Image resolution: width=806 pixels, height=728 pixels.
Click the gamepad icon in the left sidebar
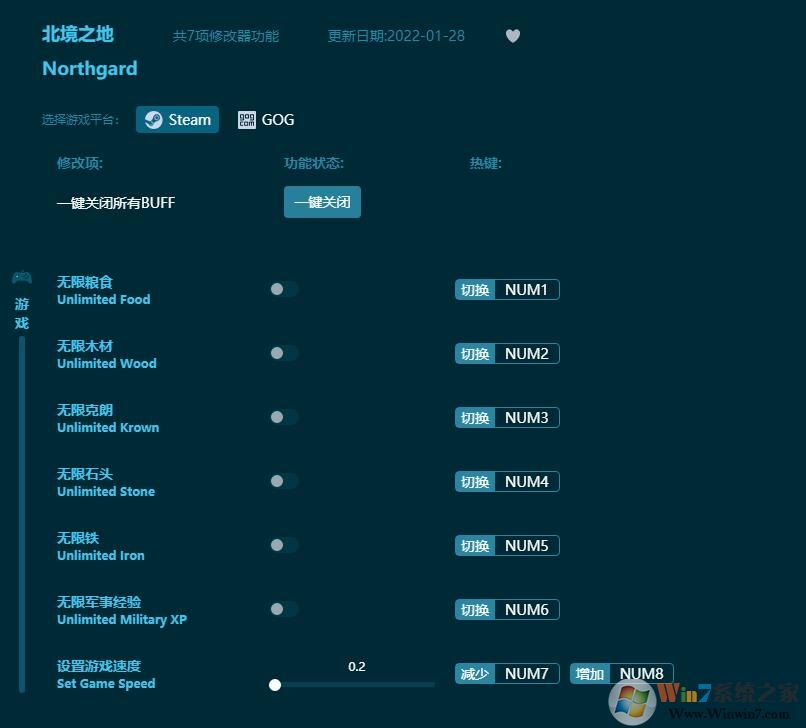pyautogui.click(x=21, y=278)
